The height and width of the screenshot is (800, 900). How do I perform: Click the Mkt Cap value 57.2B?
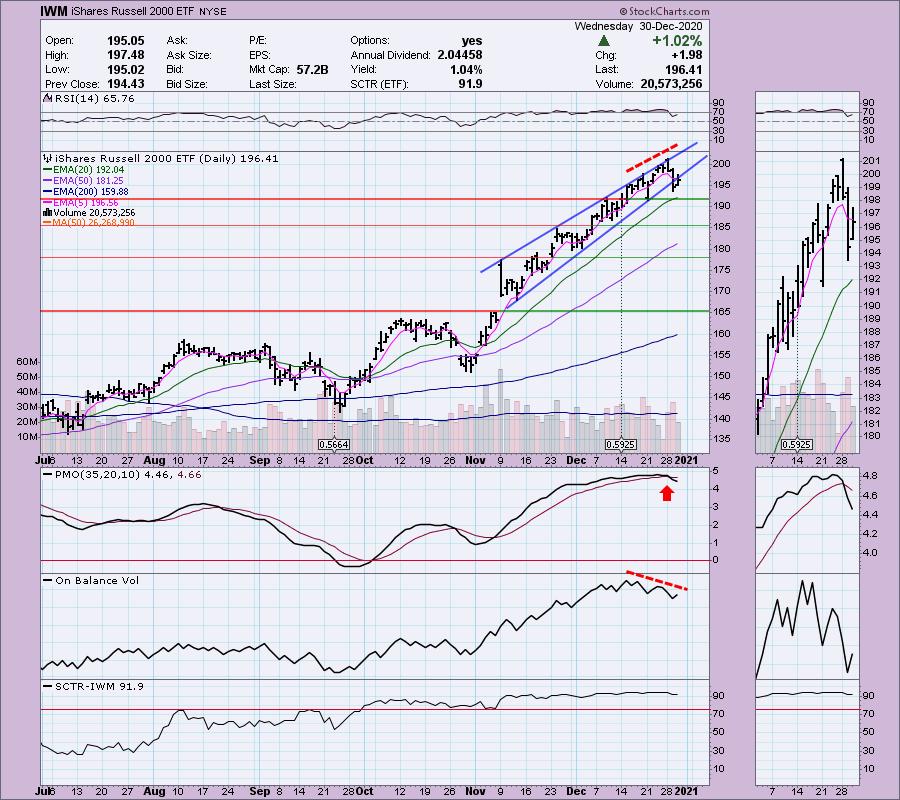[x=312, y=69]
